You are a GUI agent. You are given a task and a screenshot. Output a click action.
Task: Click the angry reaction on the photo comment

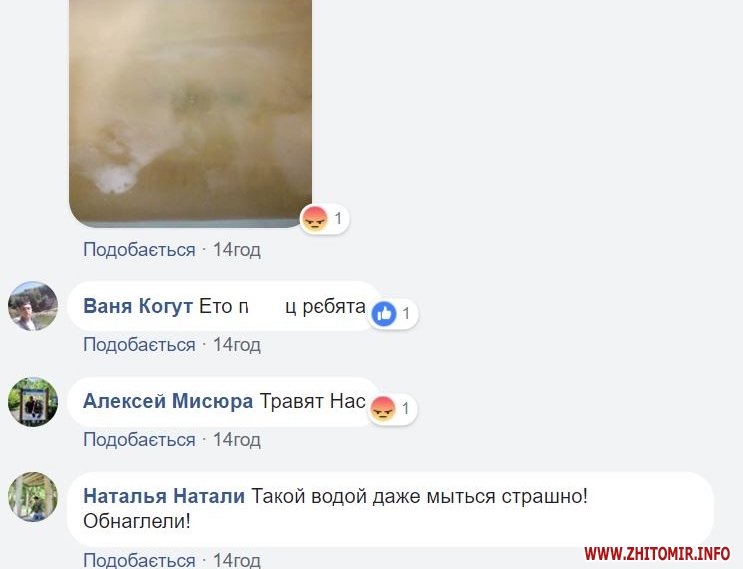pos(315,219)
